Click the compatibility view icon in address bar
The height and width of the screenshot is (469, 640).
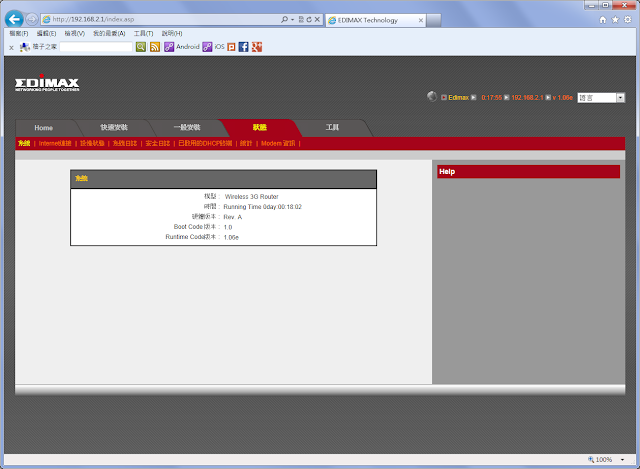(301, 19)
